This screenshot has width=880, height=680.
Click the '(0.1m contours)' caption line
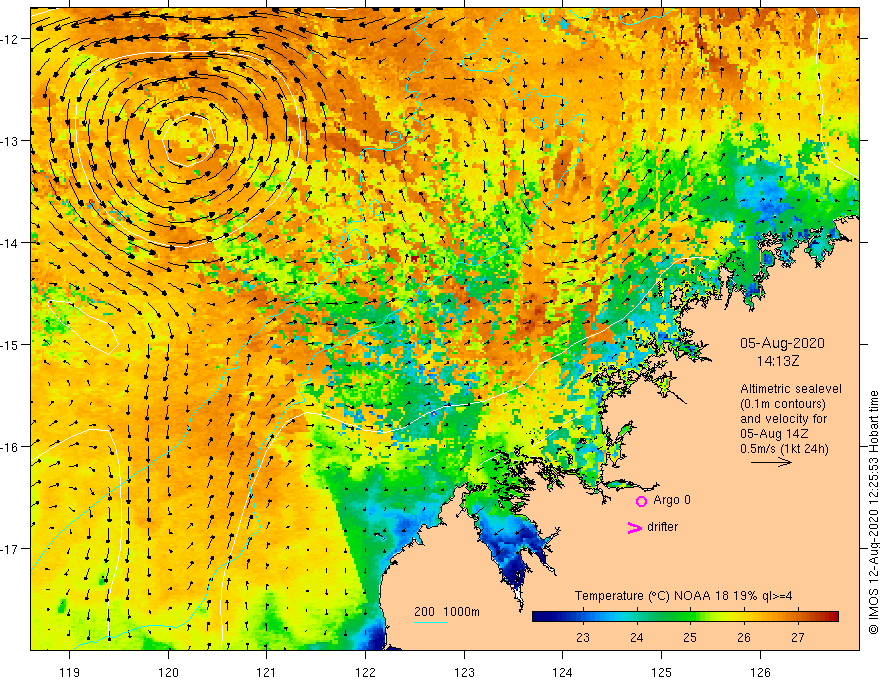tap(783, 404)
